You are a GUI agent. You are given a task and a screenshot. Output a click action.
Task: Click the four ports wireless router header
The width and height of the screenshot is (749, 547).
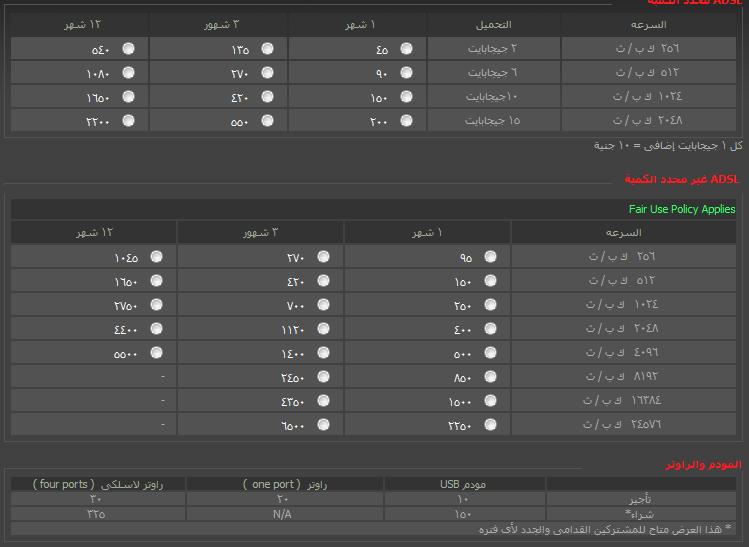[98, 484]
